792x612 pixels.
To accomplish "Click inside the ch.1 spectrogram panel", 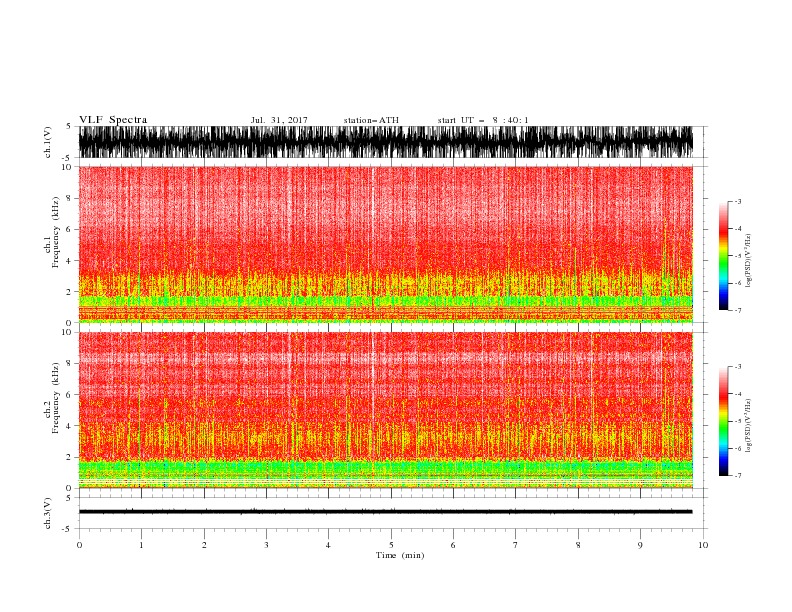I will coord(386,244).
